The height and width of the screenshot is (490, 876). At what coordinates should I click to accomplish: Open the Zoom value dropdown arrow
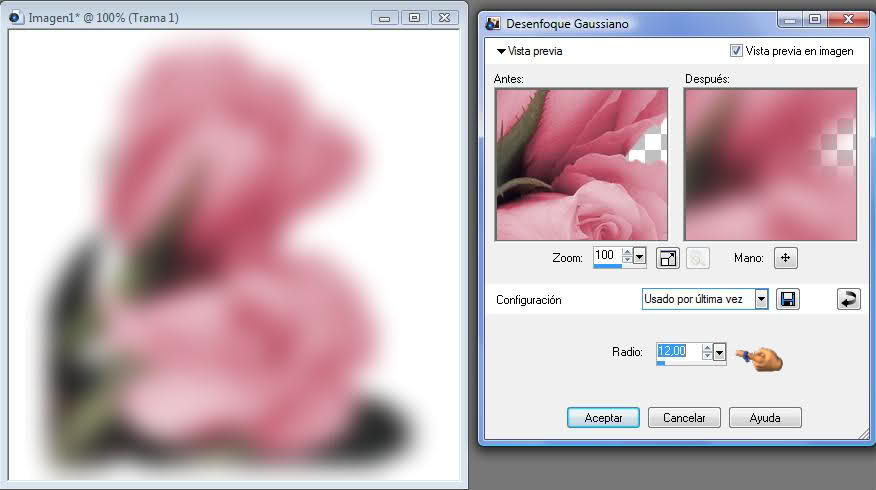pos(640,257)
